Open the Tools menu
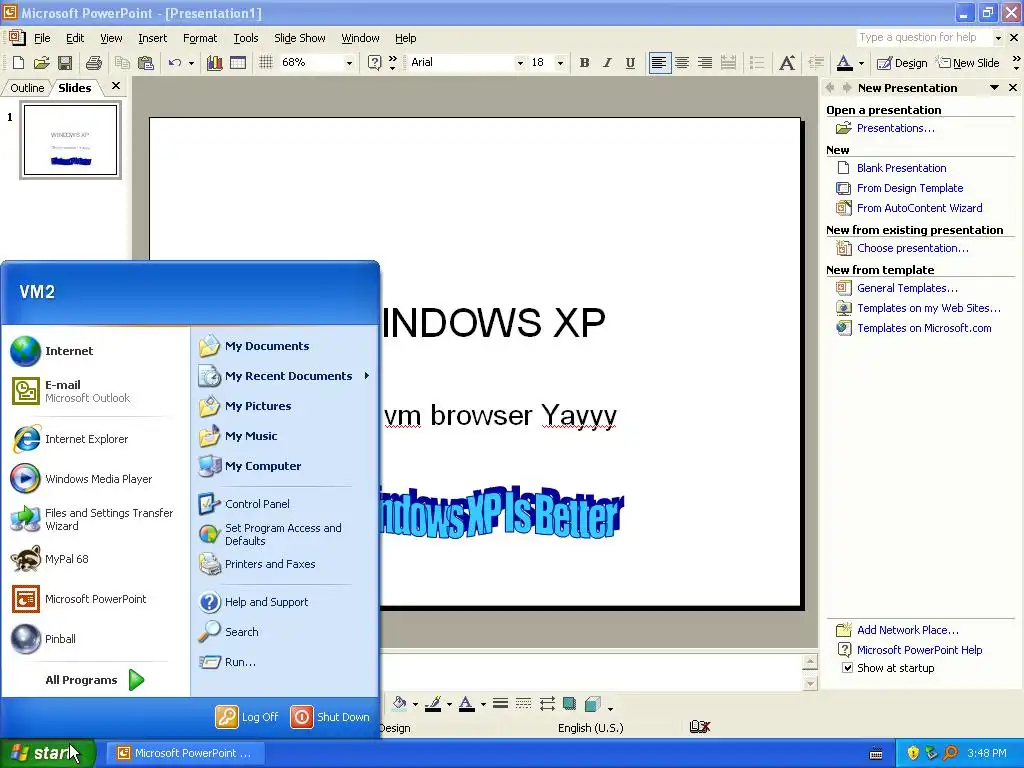This screenshot has width=1024, height=768. pyautogui.click(x=246, y=38)
